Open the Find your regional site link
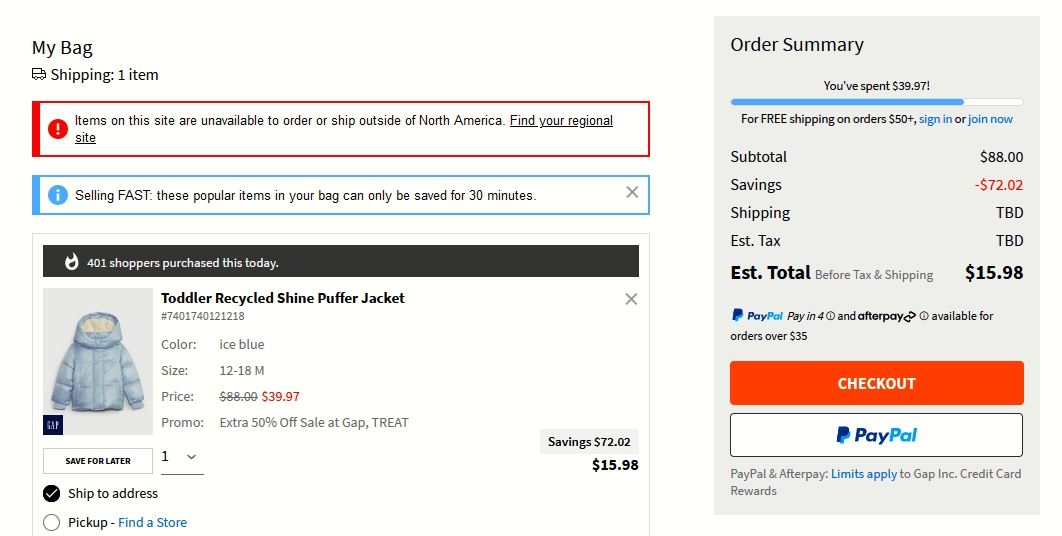The image size is (1062, 536). (x=343, y=129)
